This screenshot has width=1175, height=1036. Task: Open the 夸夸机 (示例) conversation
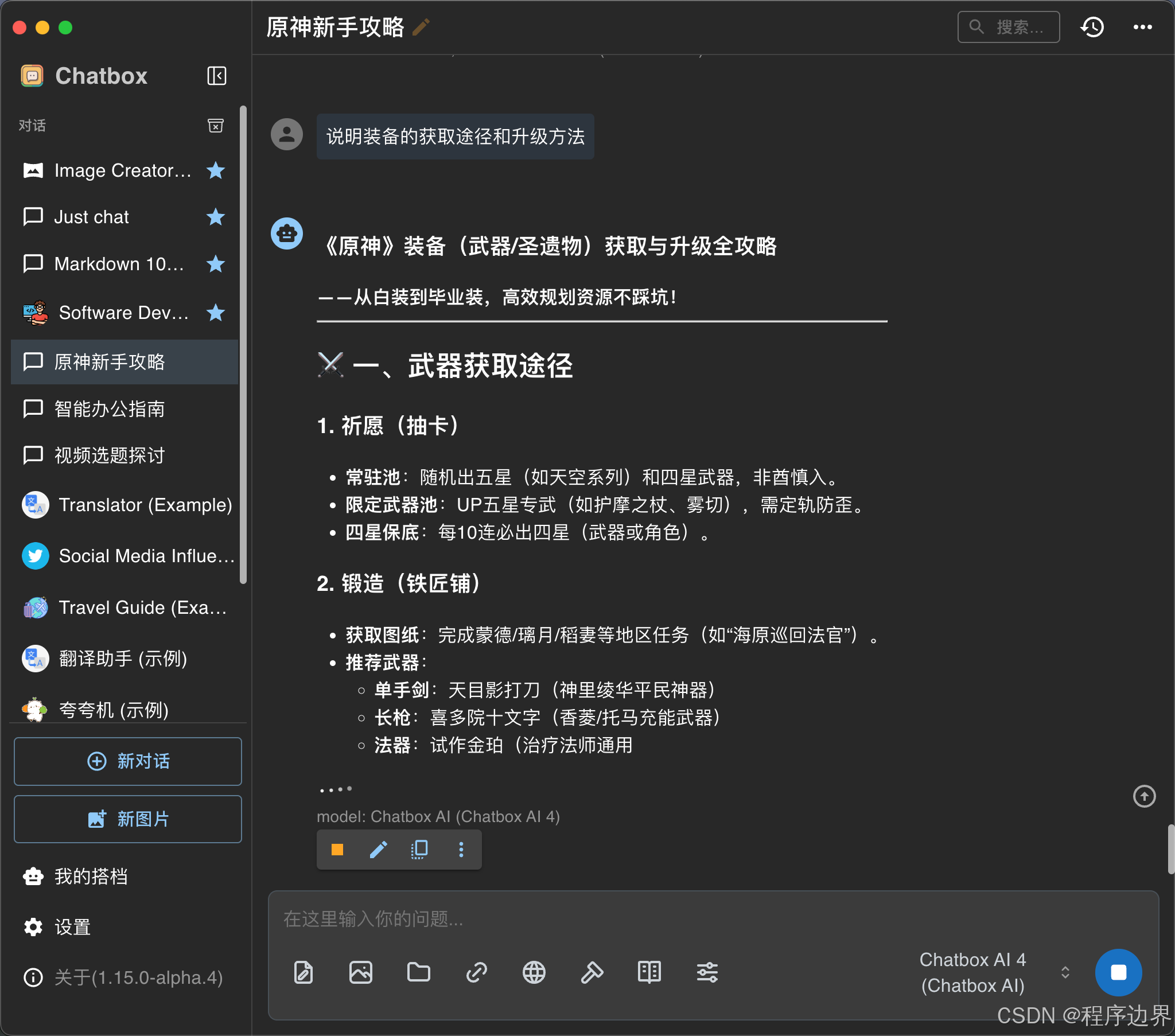(124, 710)
